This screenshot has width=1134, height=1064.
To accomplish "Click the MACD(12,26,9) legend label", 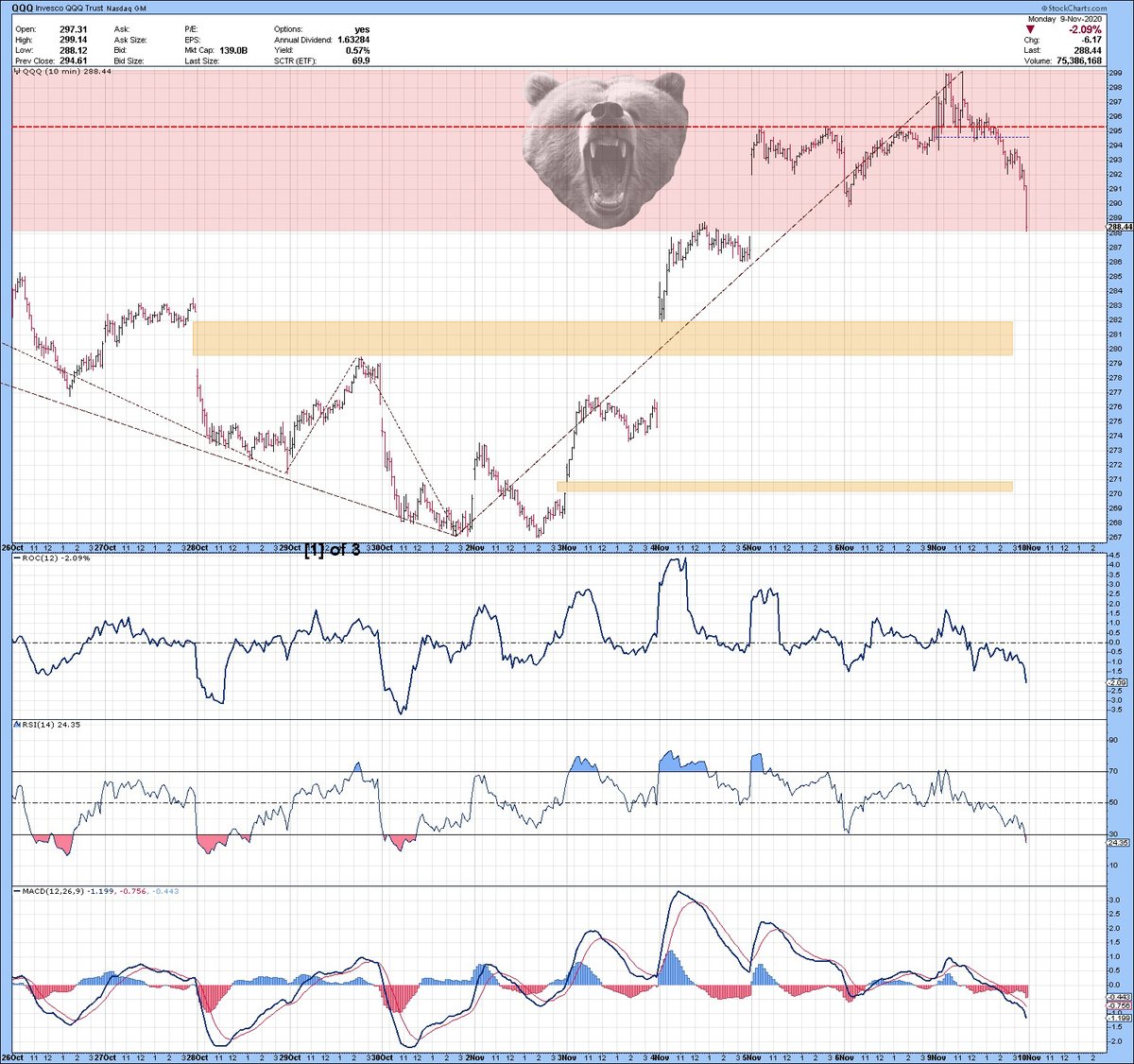I will pos(55,891).
